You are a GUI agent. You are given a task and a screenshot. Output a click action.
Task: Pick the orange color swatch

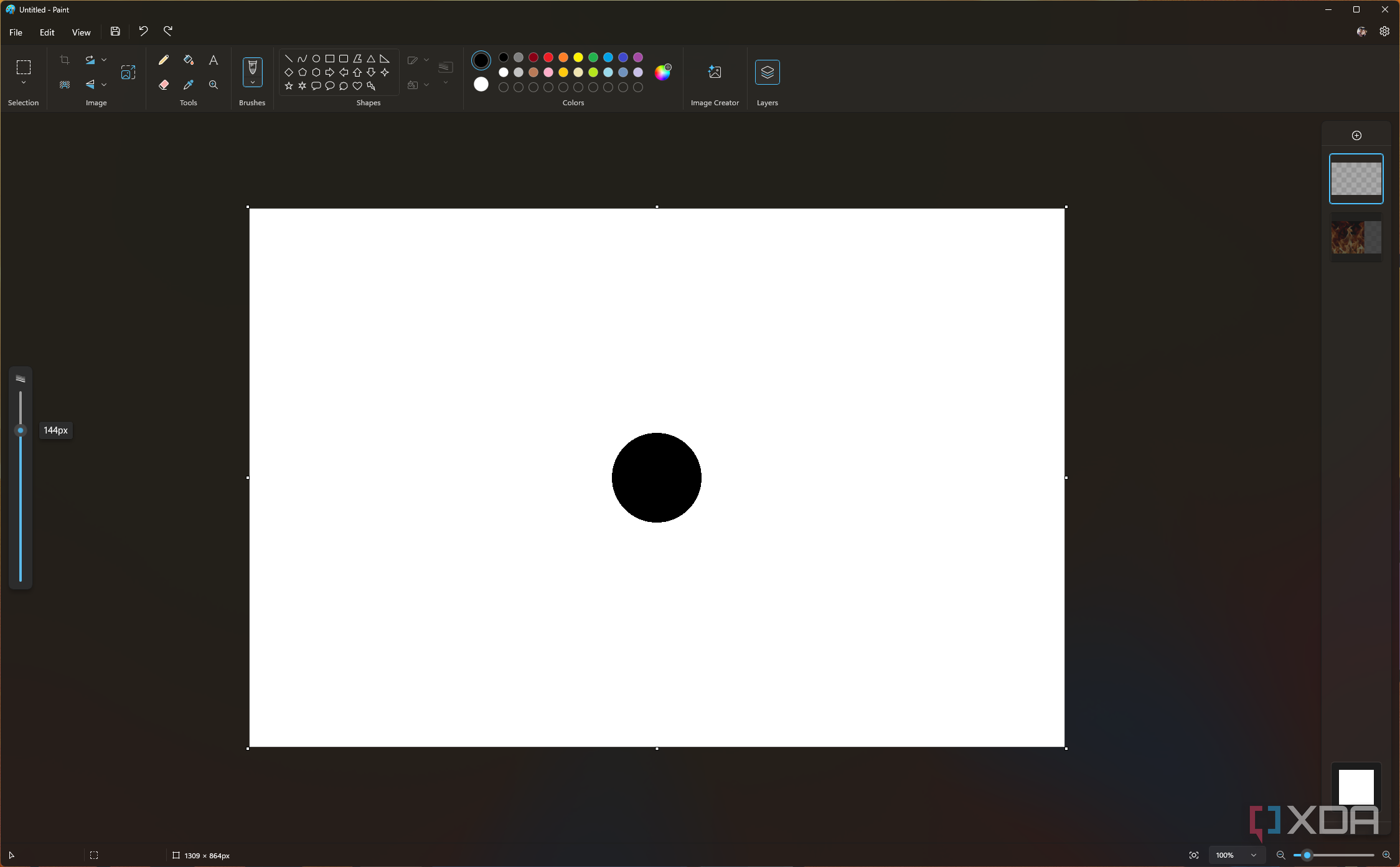563,57
